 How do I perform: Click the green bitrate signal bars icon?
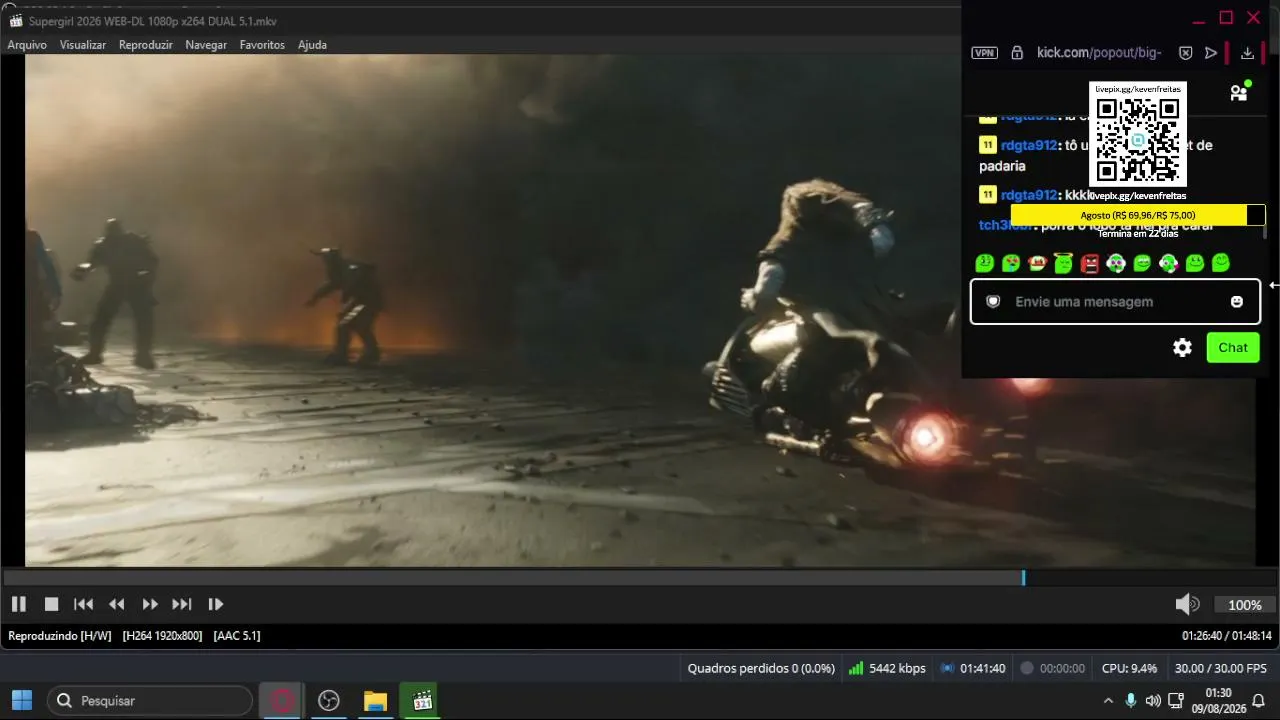point(855,668)
